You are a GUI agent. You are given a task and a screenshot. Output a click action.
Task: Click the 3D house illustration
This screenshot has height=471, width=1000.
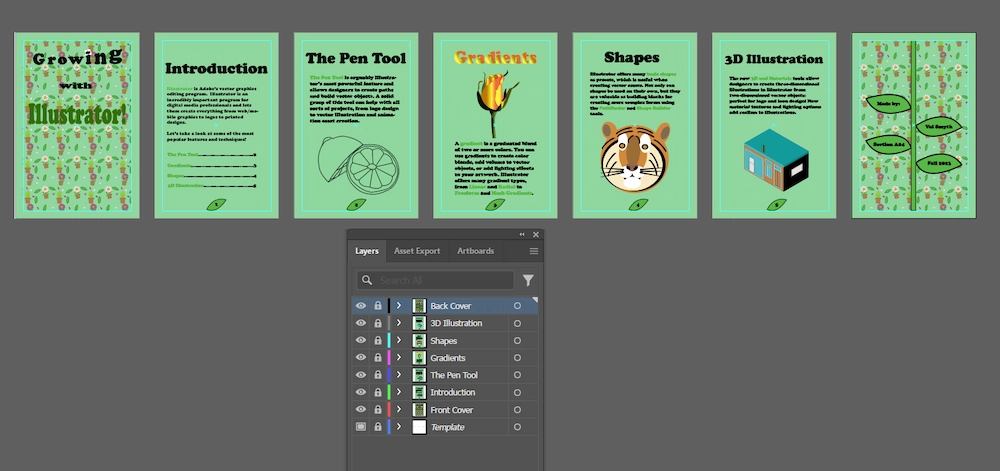[x=776, y=159]
